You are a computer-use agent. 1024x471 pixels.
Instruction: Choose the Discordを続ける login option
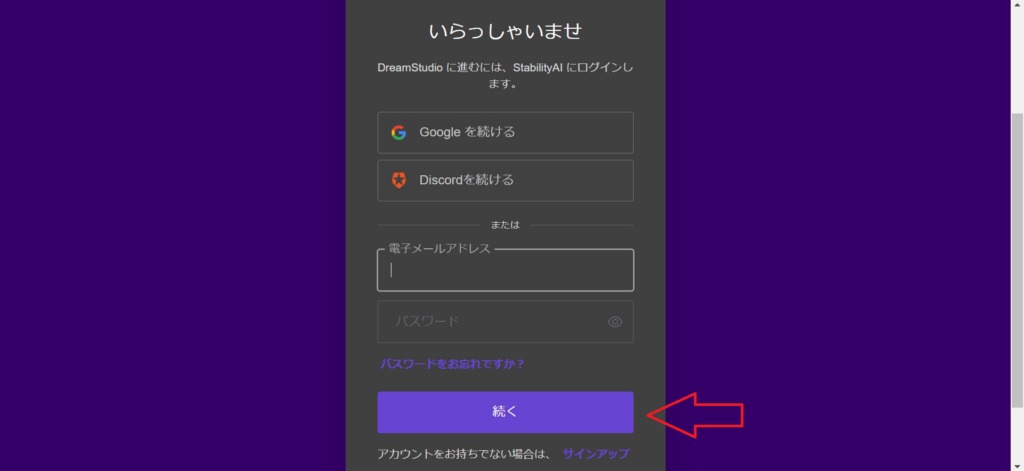(505, 180)
